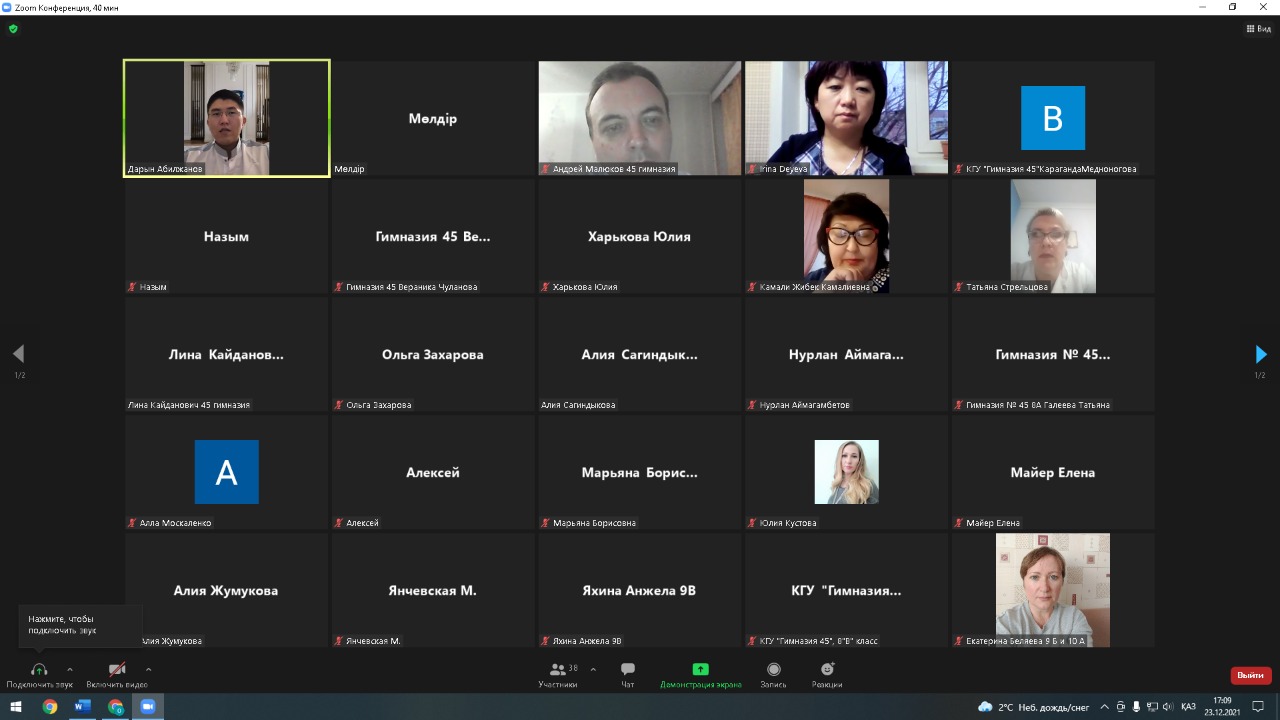Select Дарын Абилжанов's video tile
1280x720 pixels.
[227, 118]
